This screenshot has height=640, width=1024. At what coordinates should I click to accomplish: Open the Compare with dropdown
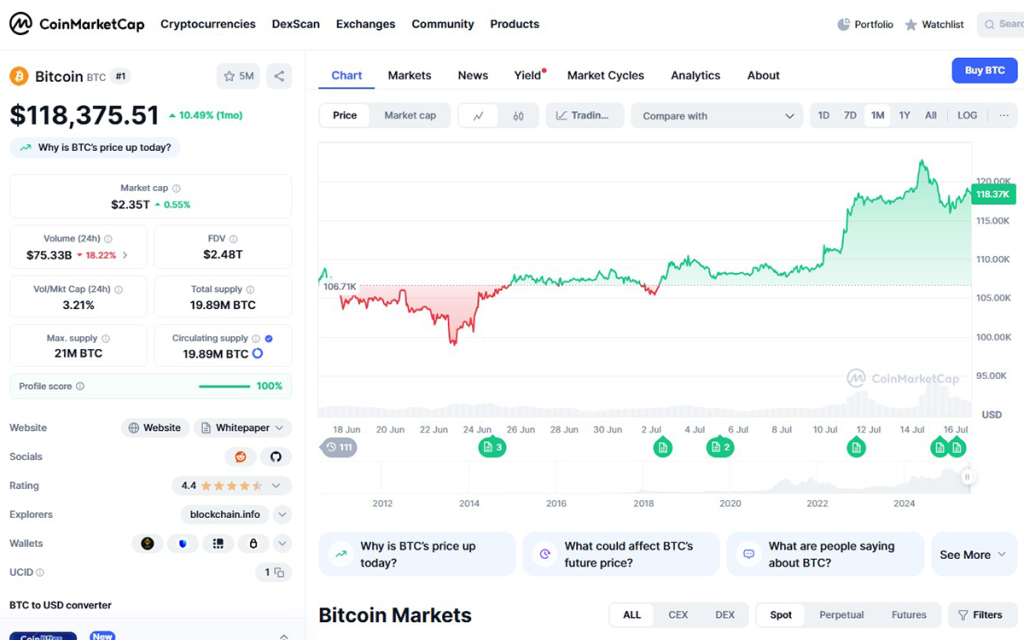click(x=716, y=116)
